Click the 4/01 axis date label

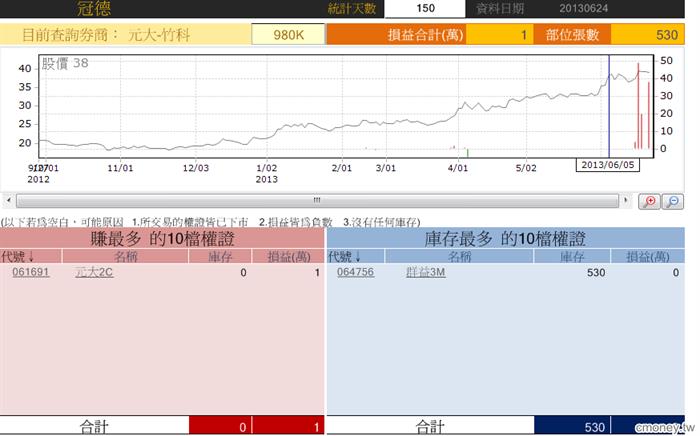pos(458,168)
